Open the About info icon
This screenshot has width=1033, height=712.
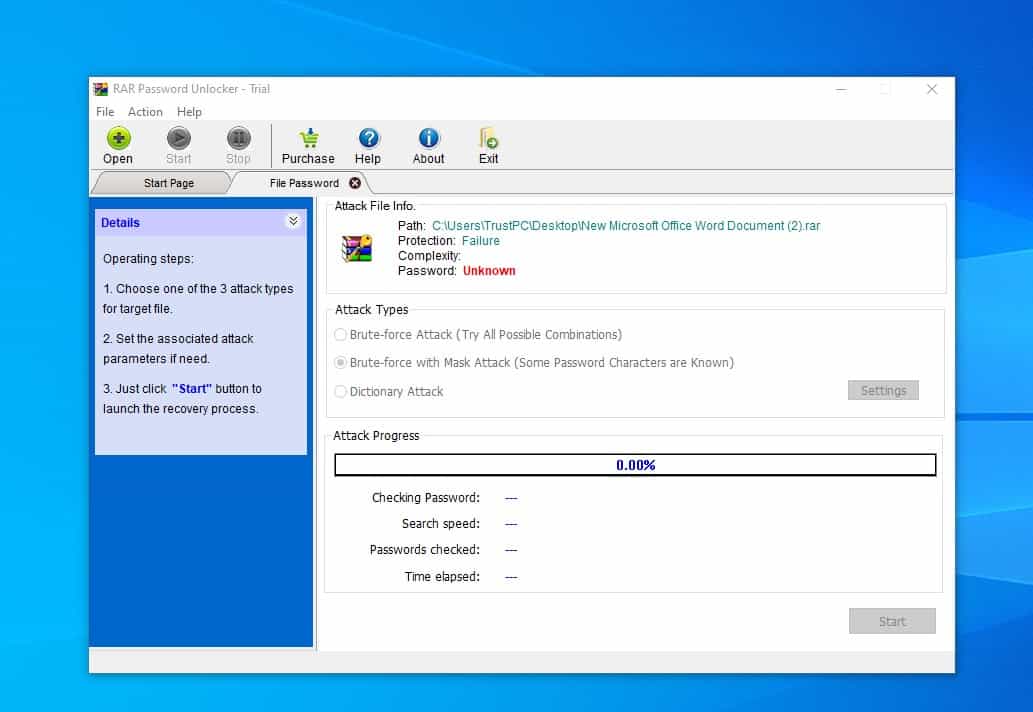428,138
